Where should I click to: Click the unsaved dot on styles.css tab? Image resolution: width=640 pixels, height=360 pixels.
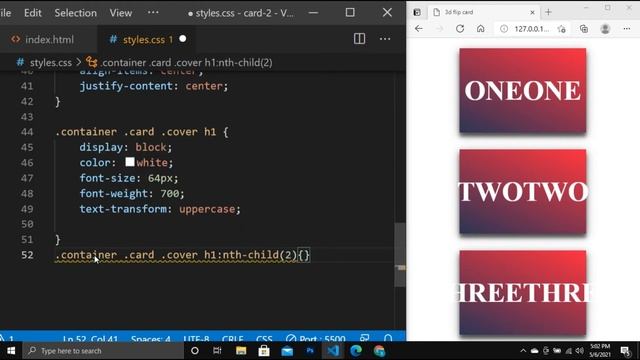tap(183, 39)
